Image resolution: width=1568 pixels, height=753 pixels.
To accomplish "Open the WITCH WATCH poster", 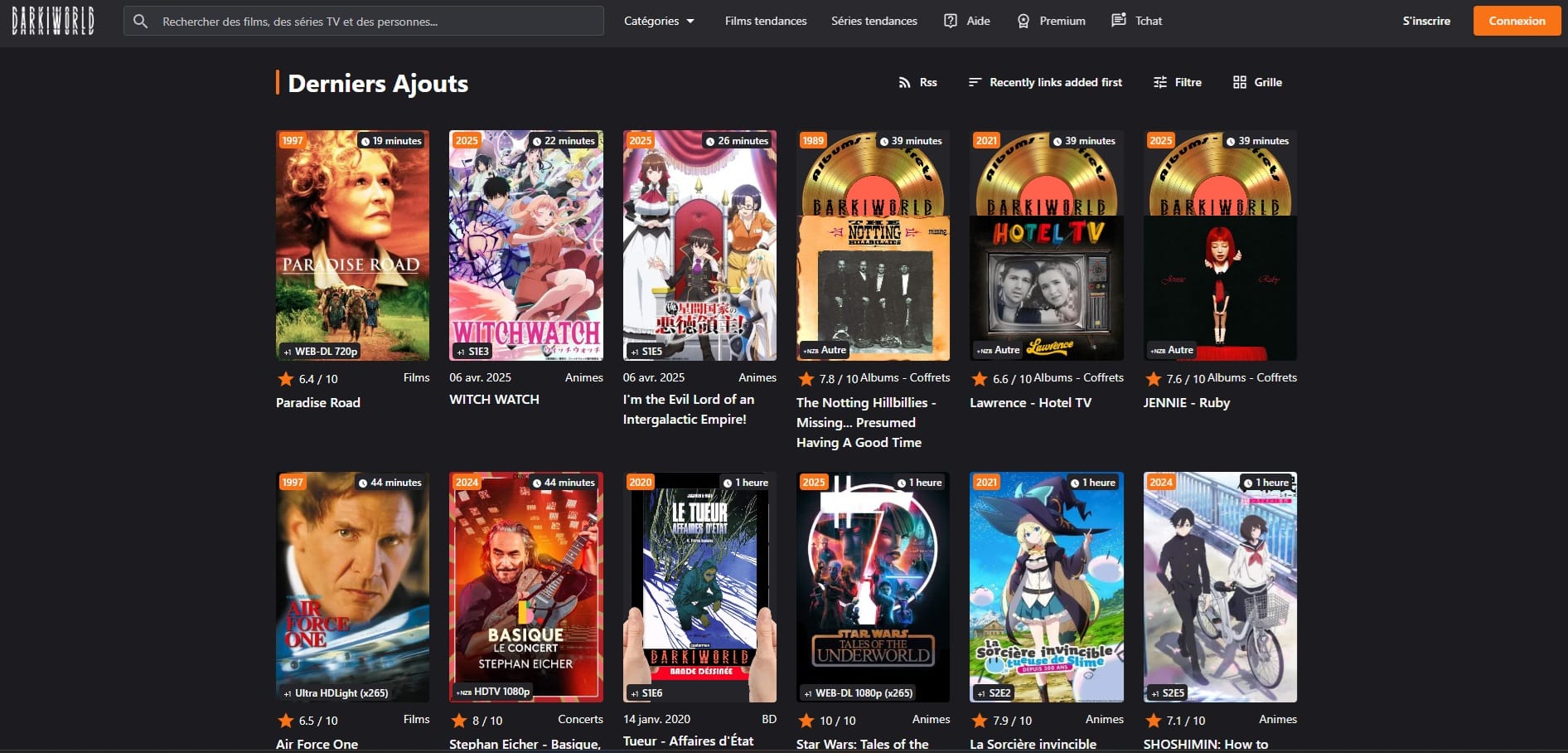I will point(526,245).
